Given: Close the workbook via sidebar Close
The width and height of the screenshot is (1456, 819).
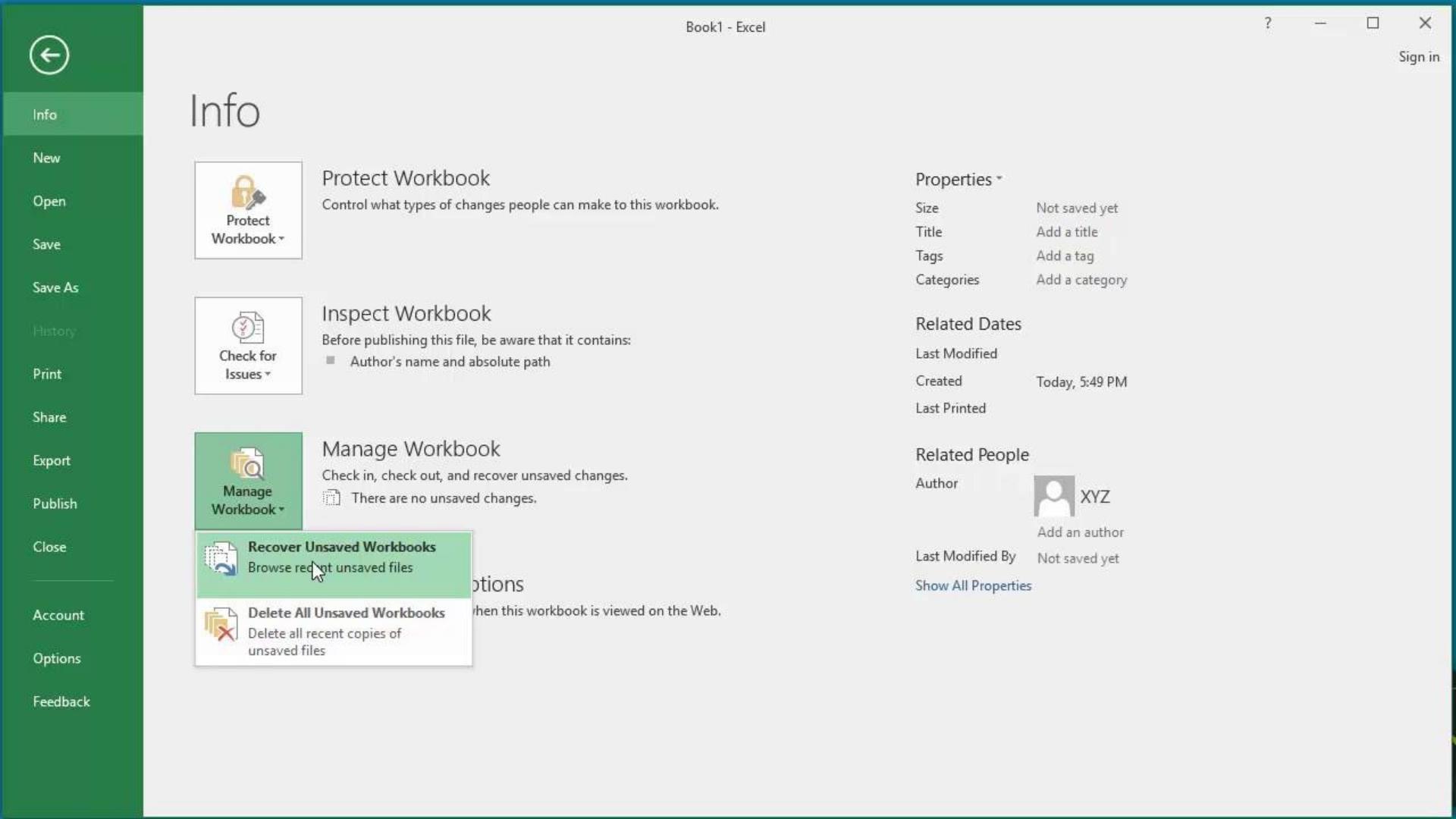Looking at the screenshot, I should [73, 547].
